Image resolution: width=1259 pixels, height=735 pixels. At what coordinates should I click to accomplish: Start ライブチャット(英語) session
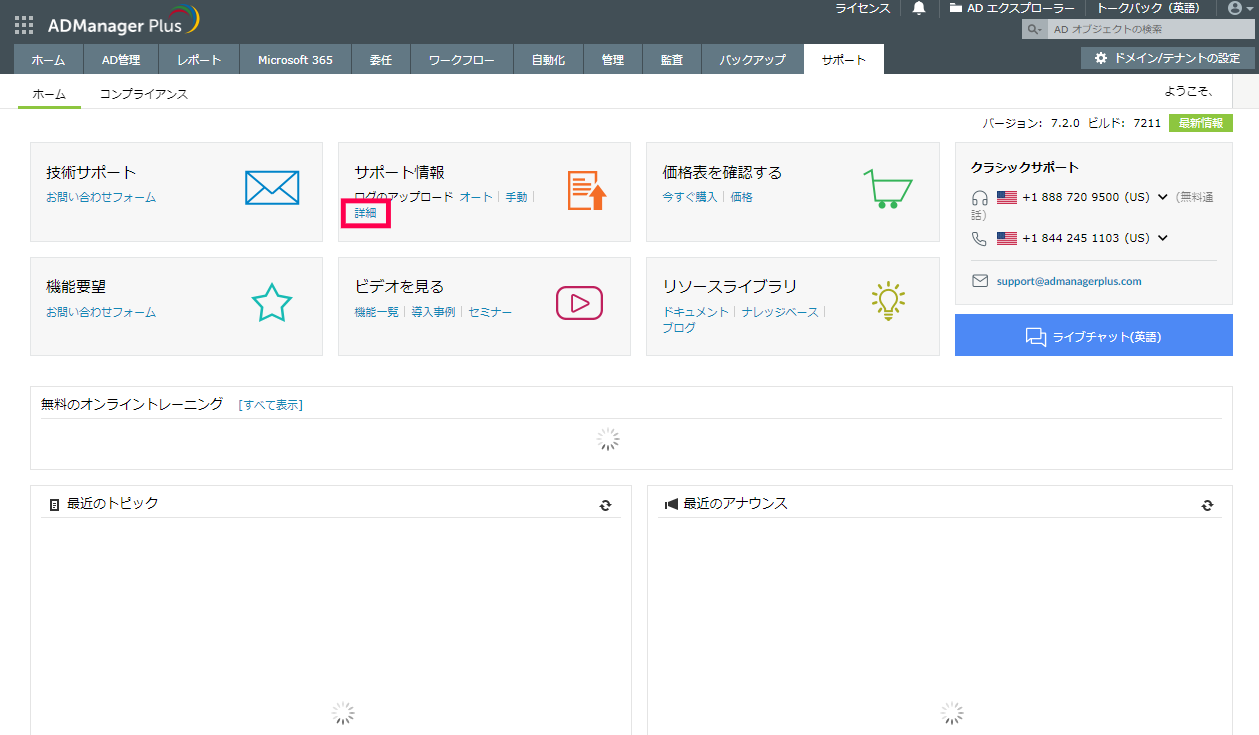click(x=1093, y=336)
